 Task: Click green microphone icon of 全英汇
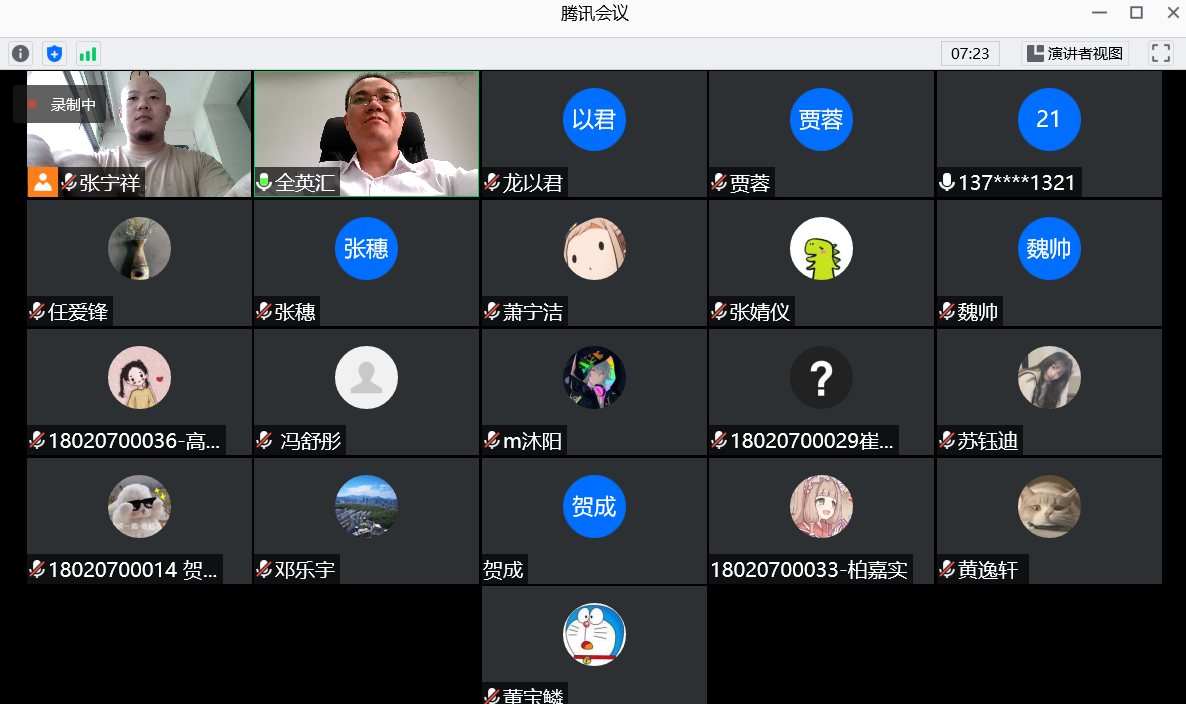point(264,182)
